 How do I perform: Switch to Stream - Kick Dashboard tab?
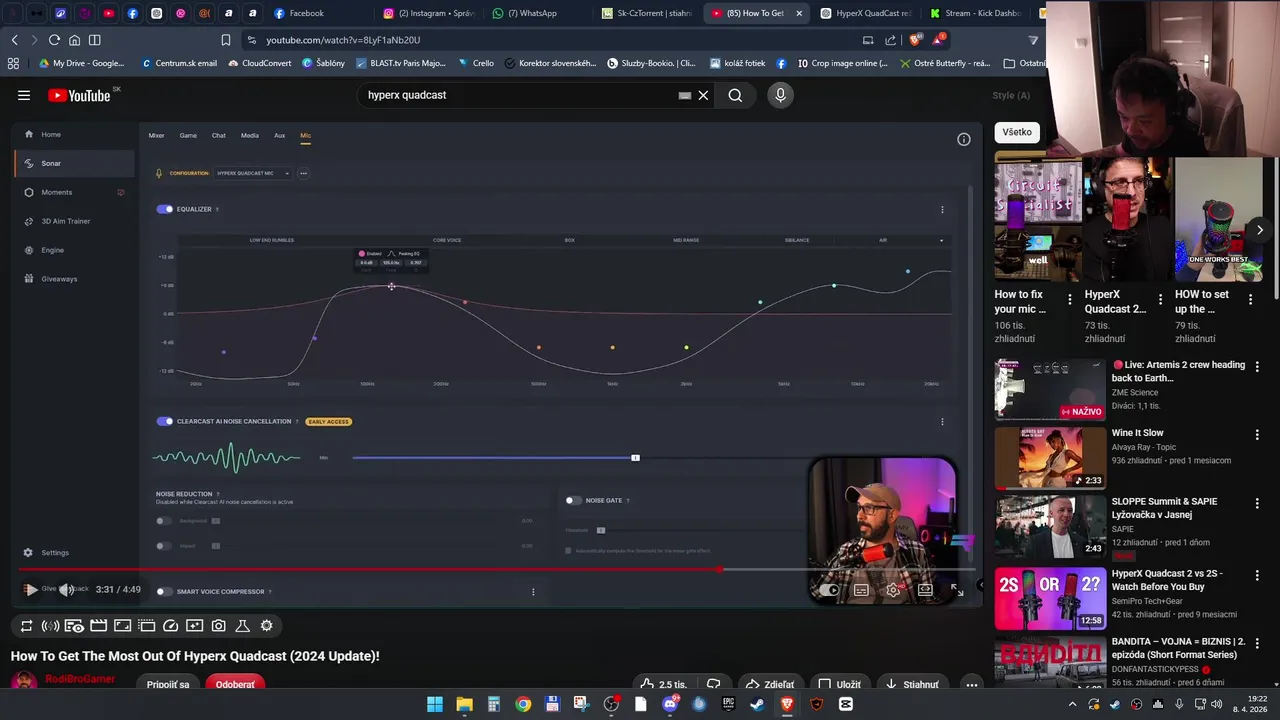[x=975, y=13]
